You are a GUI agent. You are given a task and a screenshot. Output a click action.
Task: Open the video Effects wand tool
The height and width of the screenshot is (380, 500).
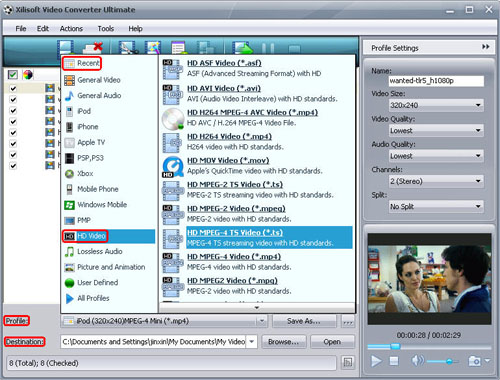pyautogui.click(x=153, y=47)
